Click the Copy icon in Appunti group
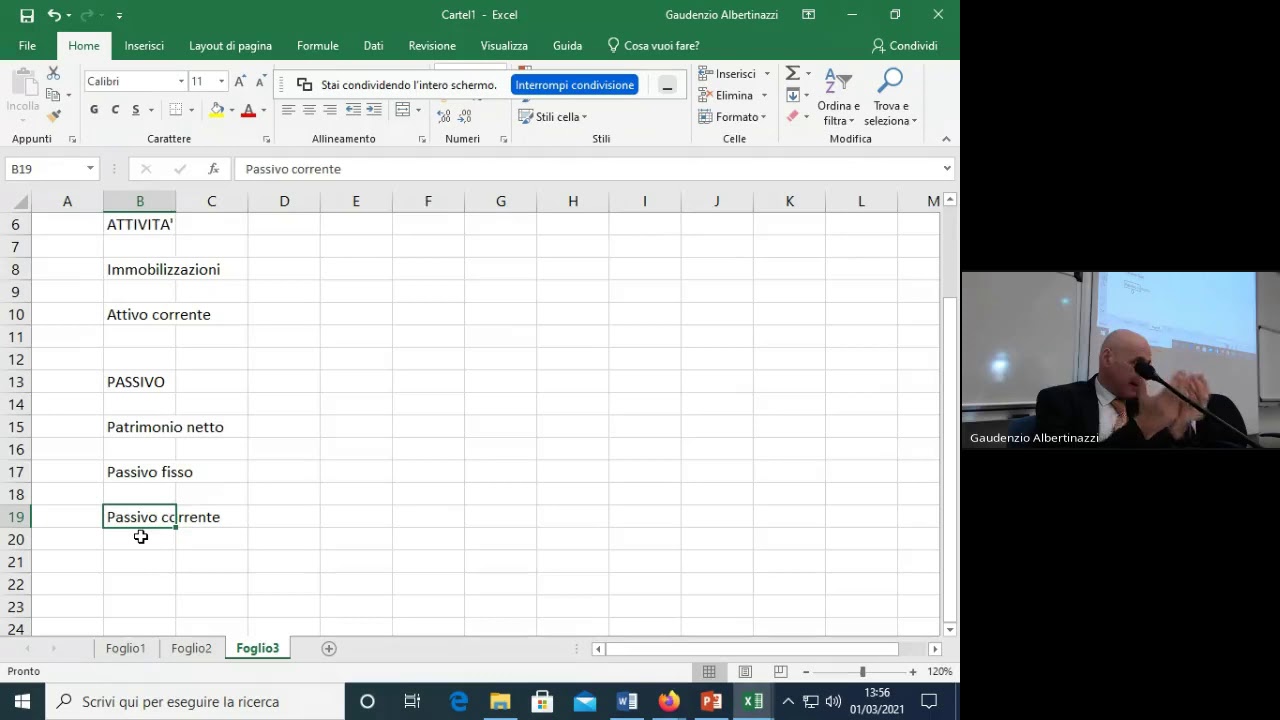 tap(53, 95)
